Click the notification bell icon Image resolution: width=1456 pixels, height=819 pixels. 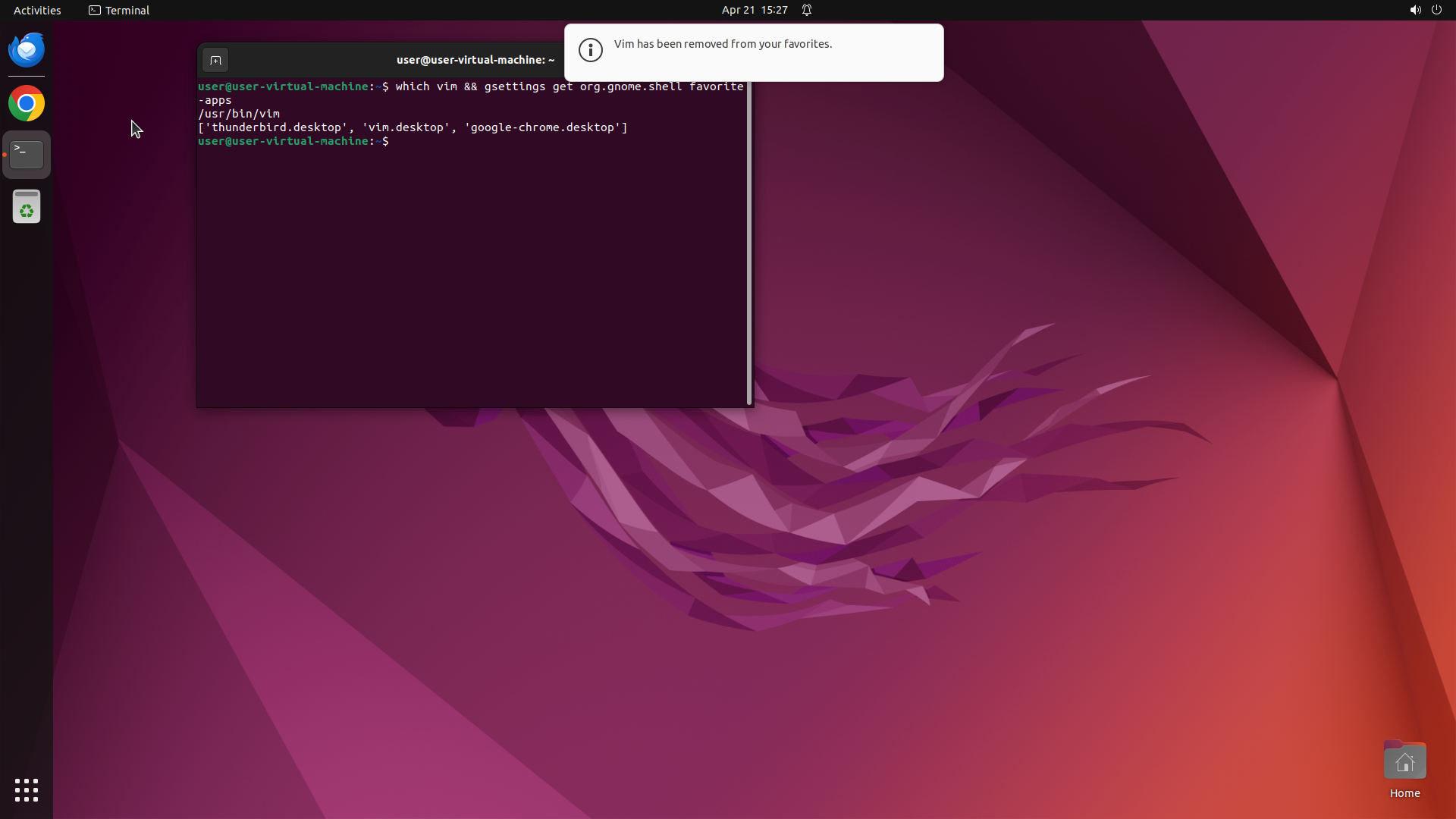pyautogui.click(x=807, y=10)
